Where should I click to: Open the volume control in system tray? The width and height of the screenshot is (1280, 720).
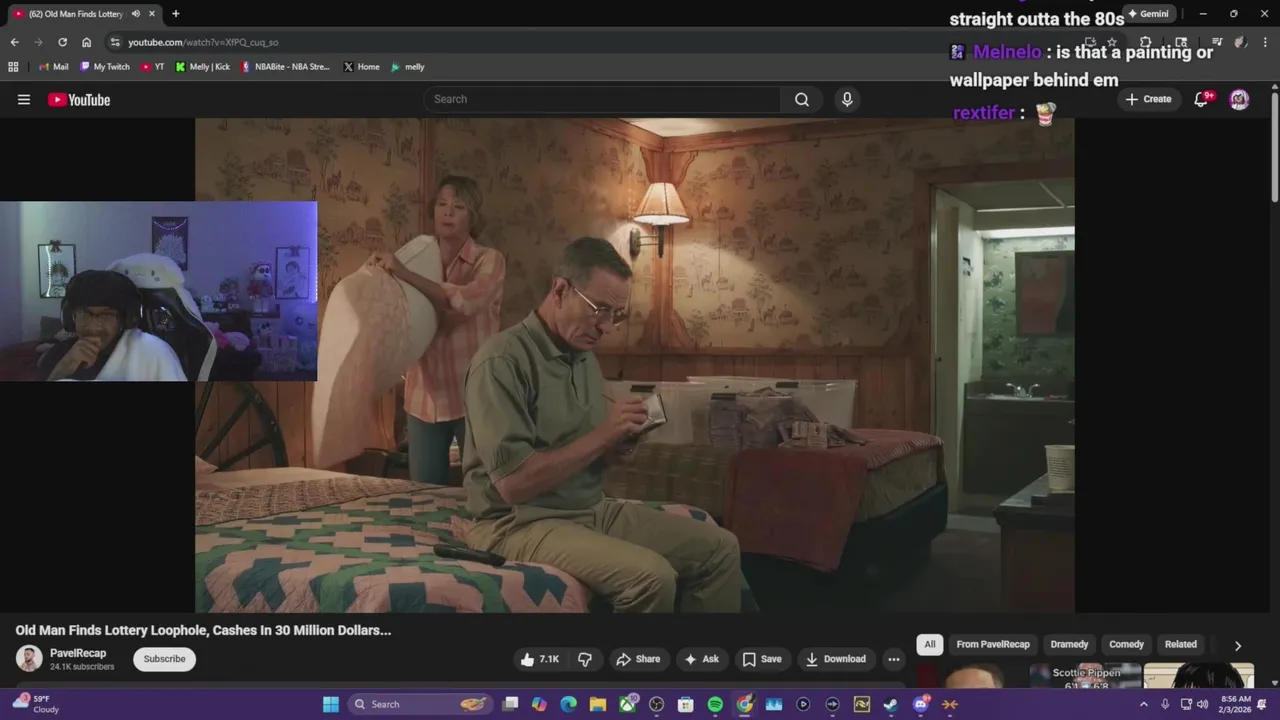click(1202, 704)
